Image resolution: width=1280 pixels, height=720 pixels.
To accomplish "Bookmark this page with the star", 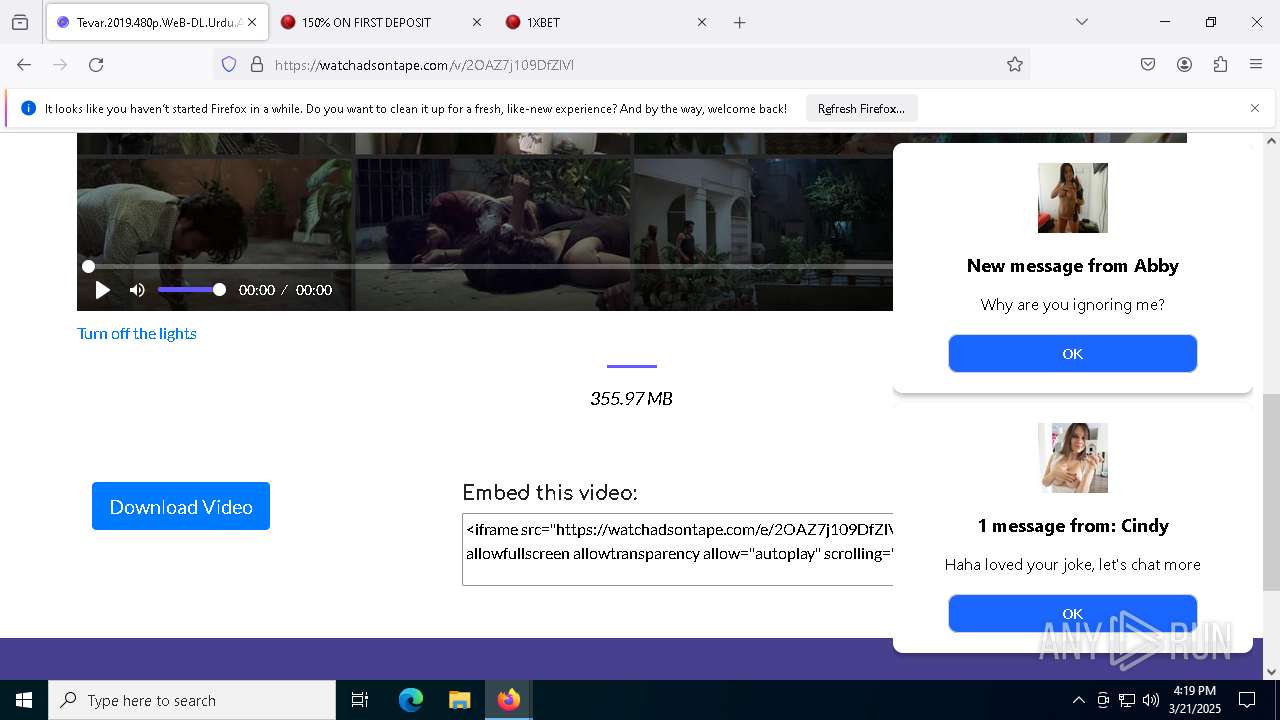I will (x=1015, y=64).
